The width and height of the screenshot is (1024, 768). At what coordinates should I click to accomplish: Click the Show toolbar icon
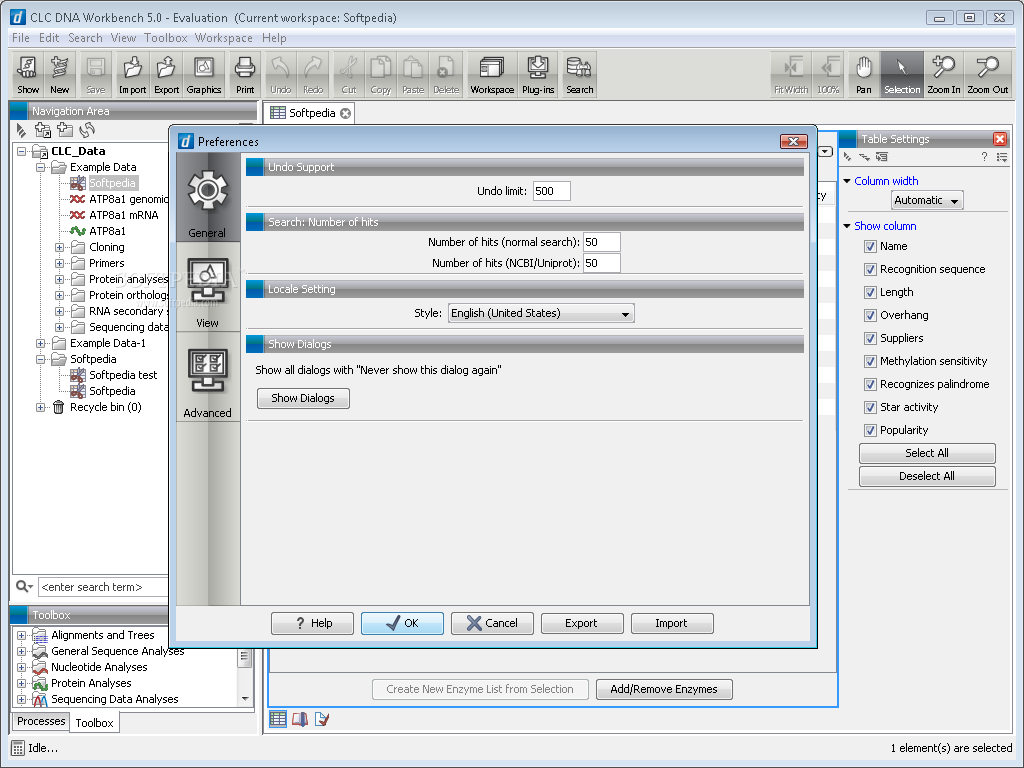coord(28,74)
